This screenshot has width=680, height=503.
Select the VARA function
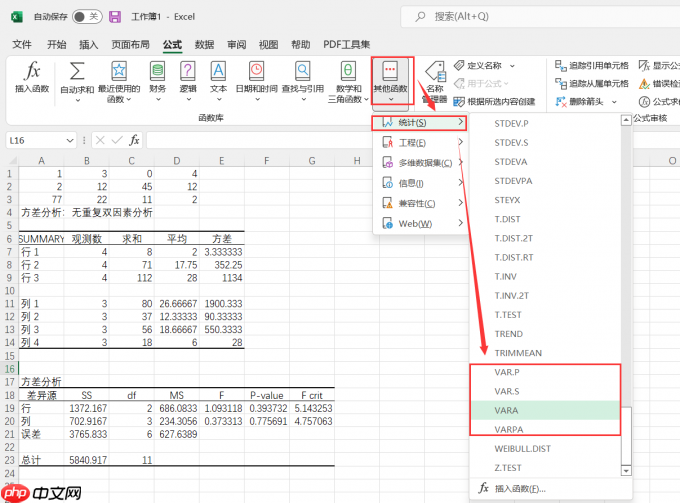pyautogui.click(x=545, y=410)
